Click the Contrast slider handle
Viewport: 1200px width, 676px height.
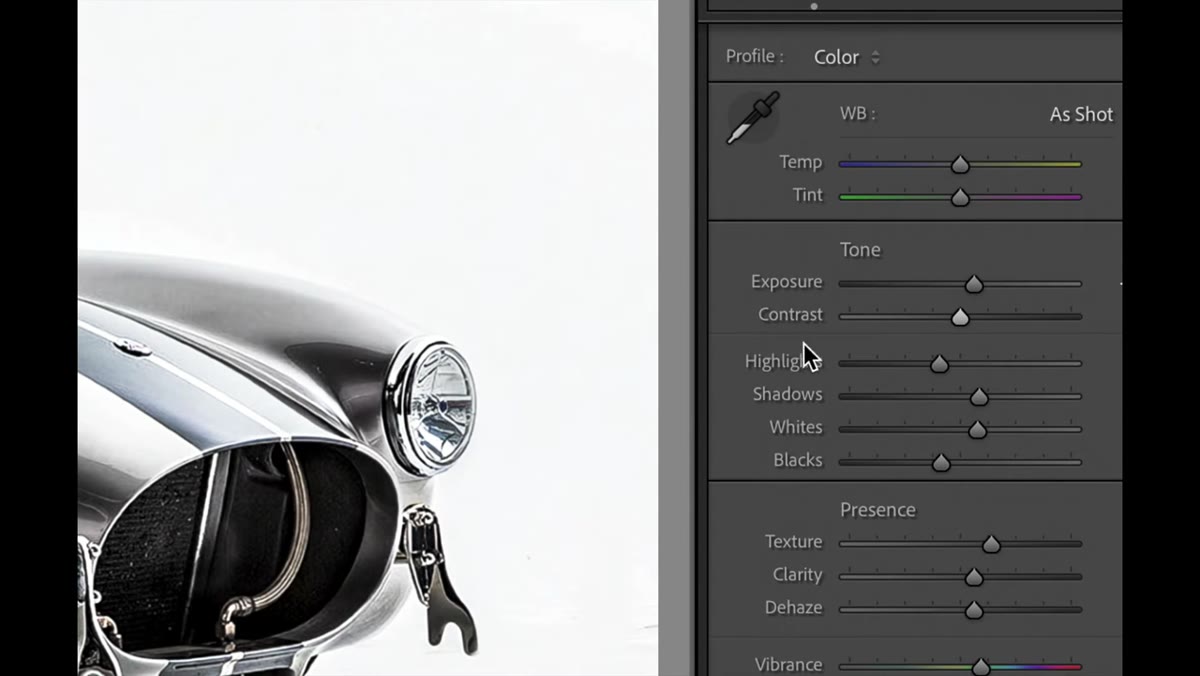(960, 317)
